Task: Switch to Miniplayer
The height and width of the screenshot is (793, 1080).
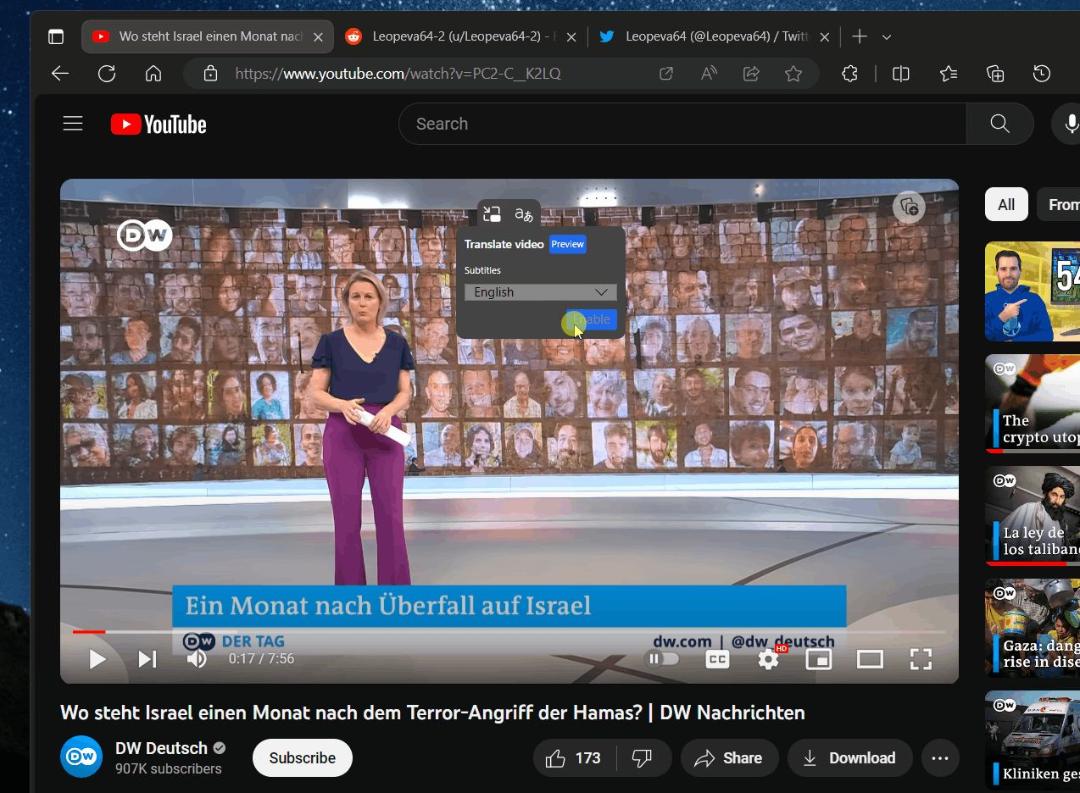Action: [818, 659]
